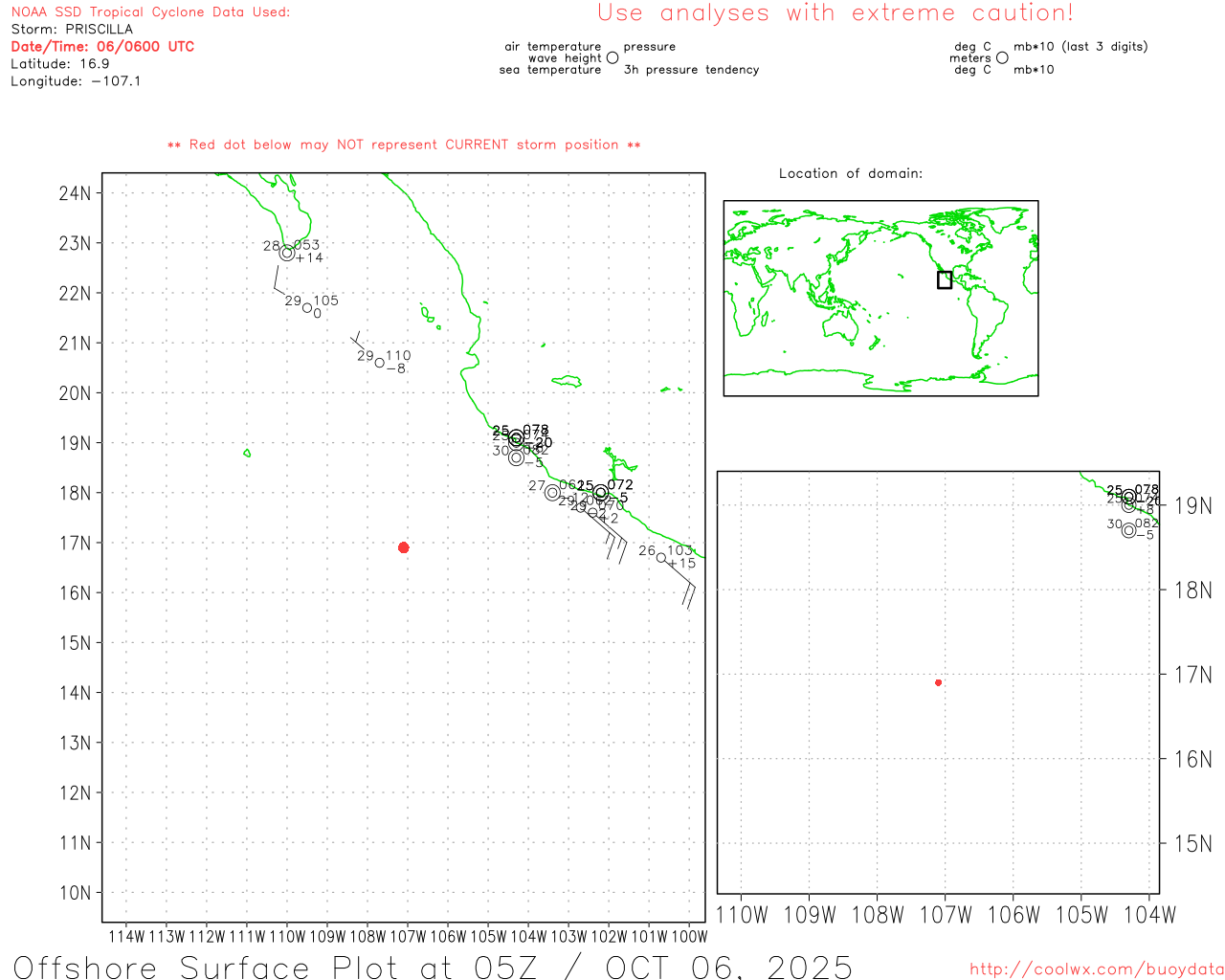Click the Date/Time 06/0600 UTC text
1225x980 pixels.
102,46
